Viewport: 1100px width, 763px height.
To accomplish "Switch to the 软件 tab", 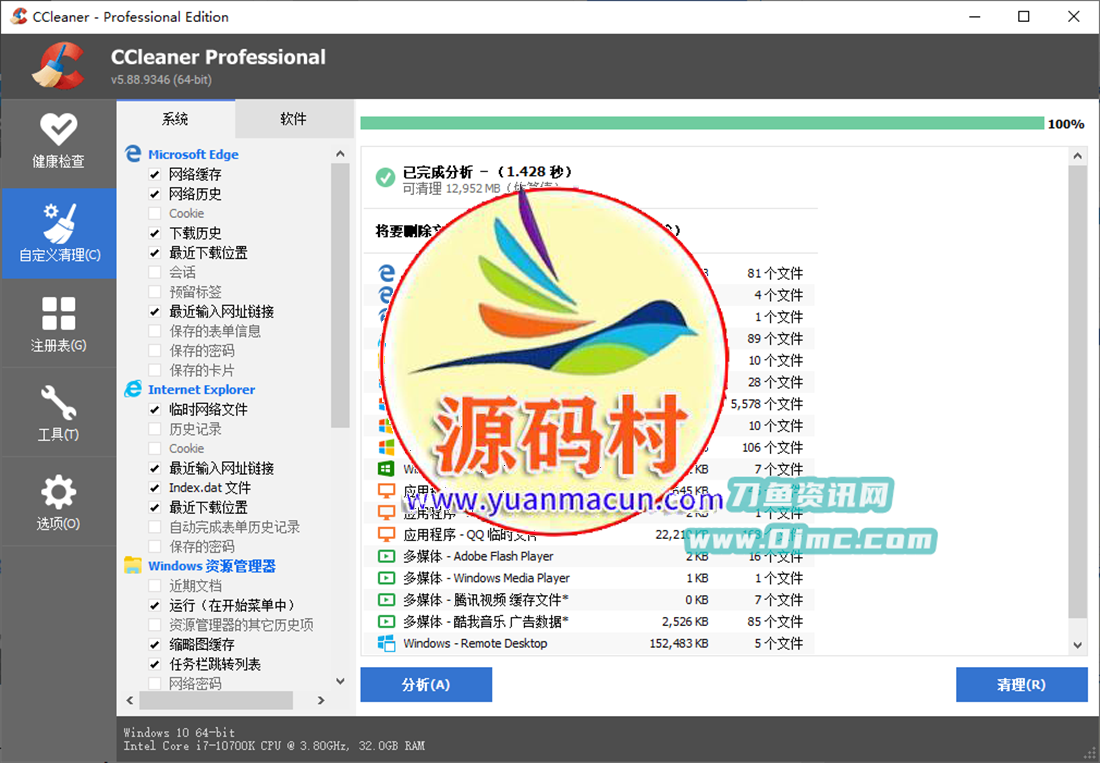I will (295, 118).
